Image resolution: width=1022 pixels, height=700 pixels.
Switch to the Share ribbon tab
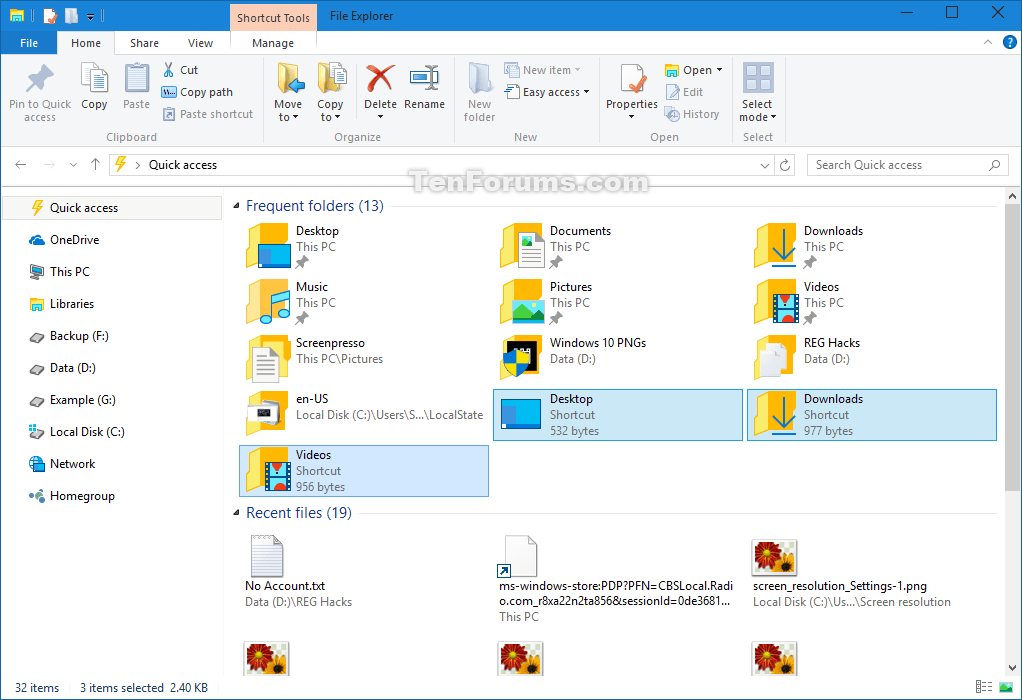(x=144, y=43)
